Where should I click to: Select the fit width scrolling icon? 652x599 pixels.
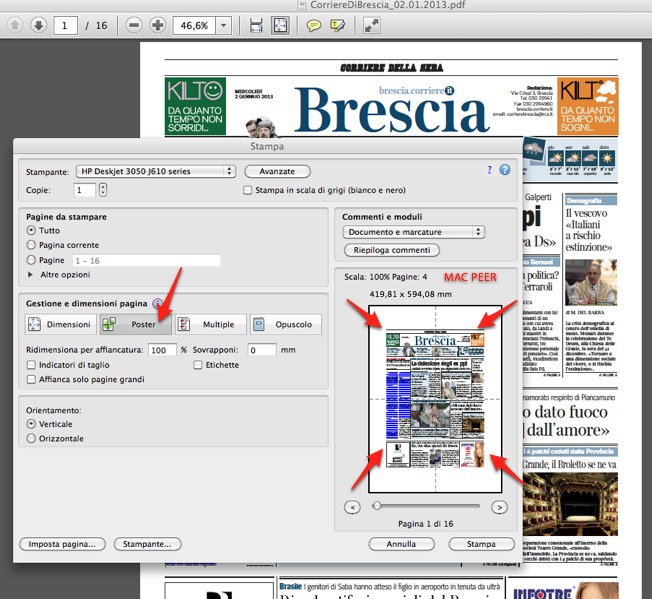[256, 26]
